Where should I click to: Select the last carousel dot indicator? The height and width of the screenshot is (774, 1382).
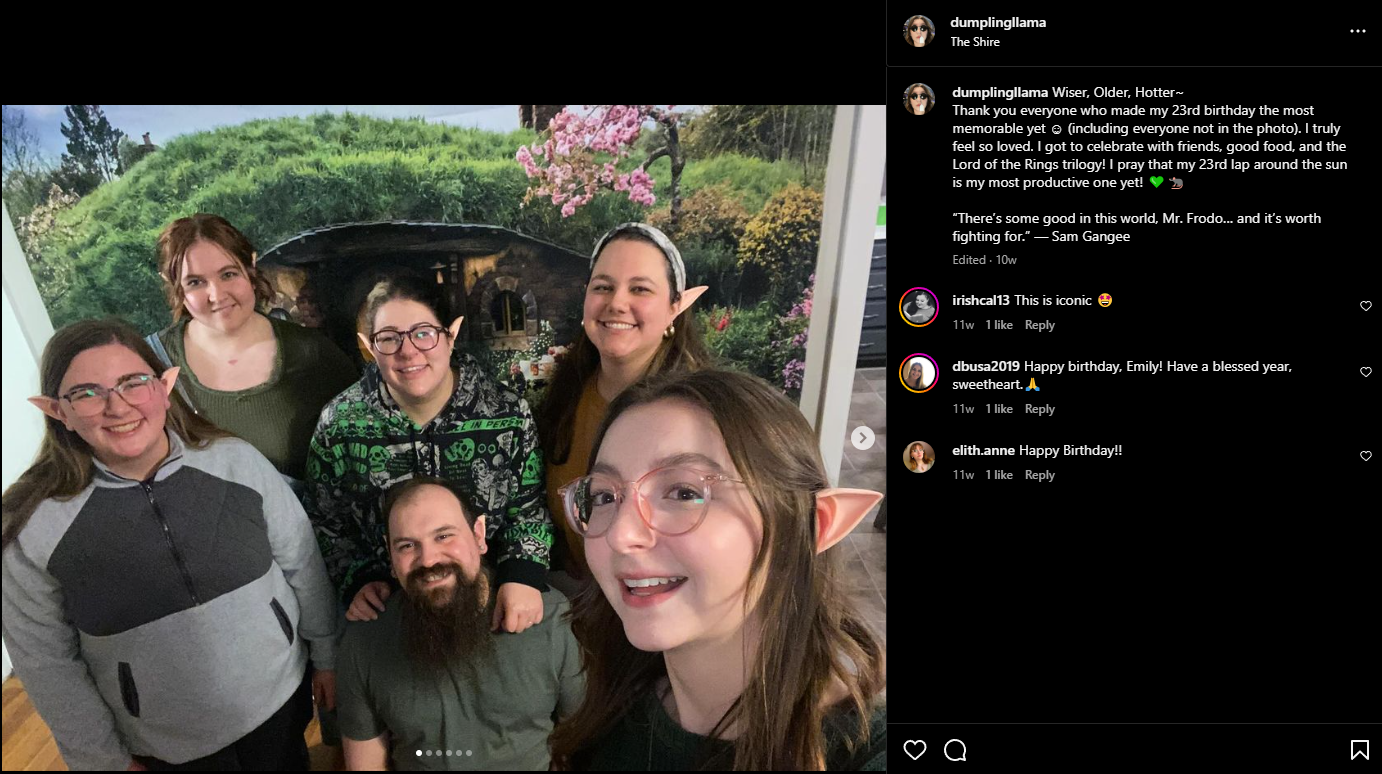469,753
